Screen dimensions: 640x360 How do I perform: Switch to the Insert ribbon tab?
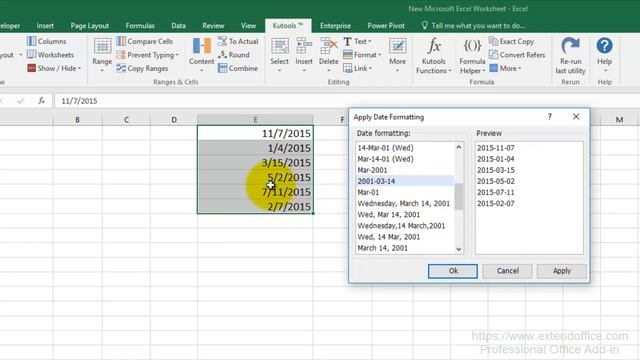click(45, 26)
